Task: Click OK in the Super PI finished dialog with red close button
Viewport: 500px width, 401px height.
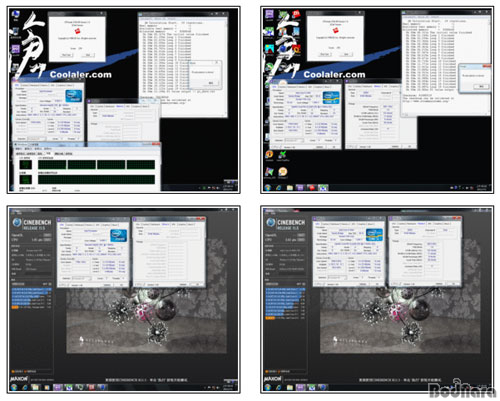Action: tap(481, 86)
